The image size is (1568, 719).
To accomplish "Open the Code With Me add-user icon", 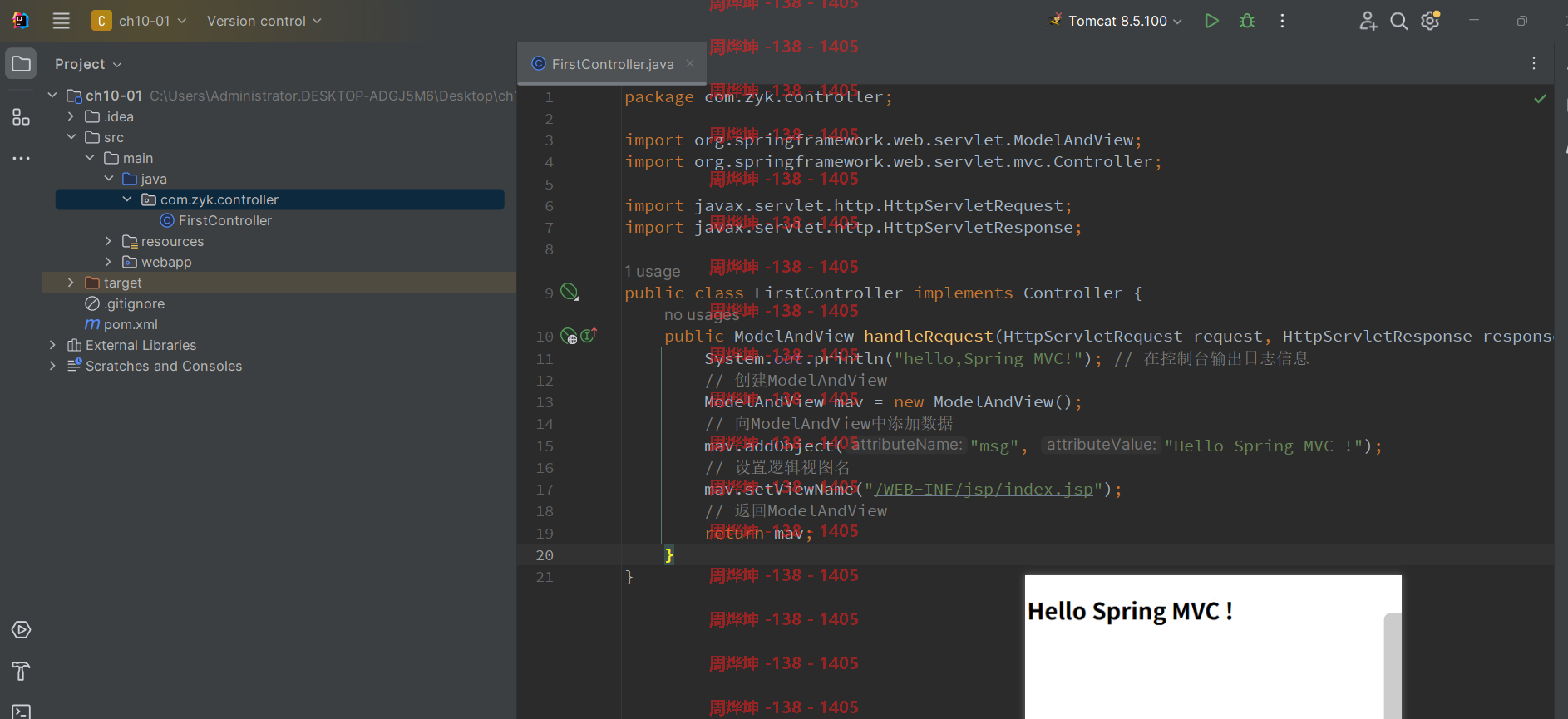I will pyautogui.click(x=1368, y=21).
